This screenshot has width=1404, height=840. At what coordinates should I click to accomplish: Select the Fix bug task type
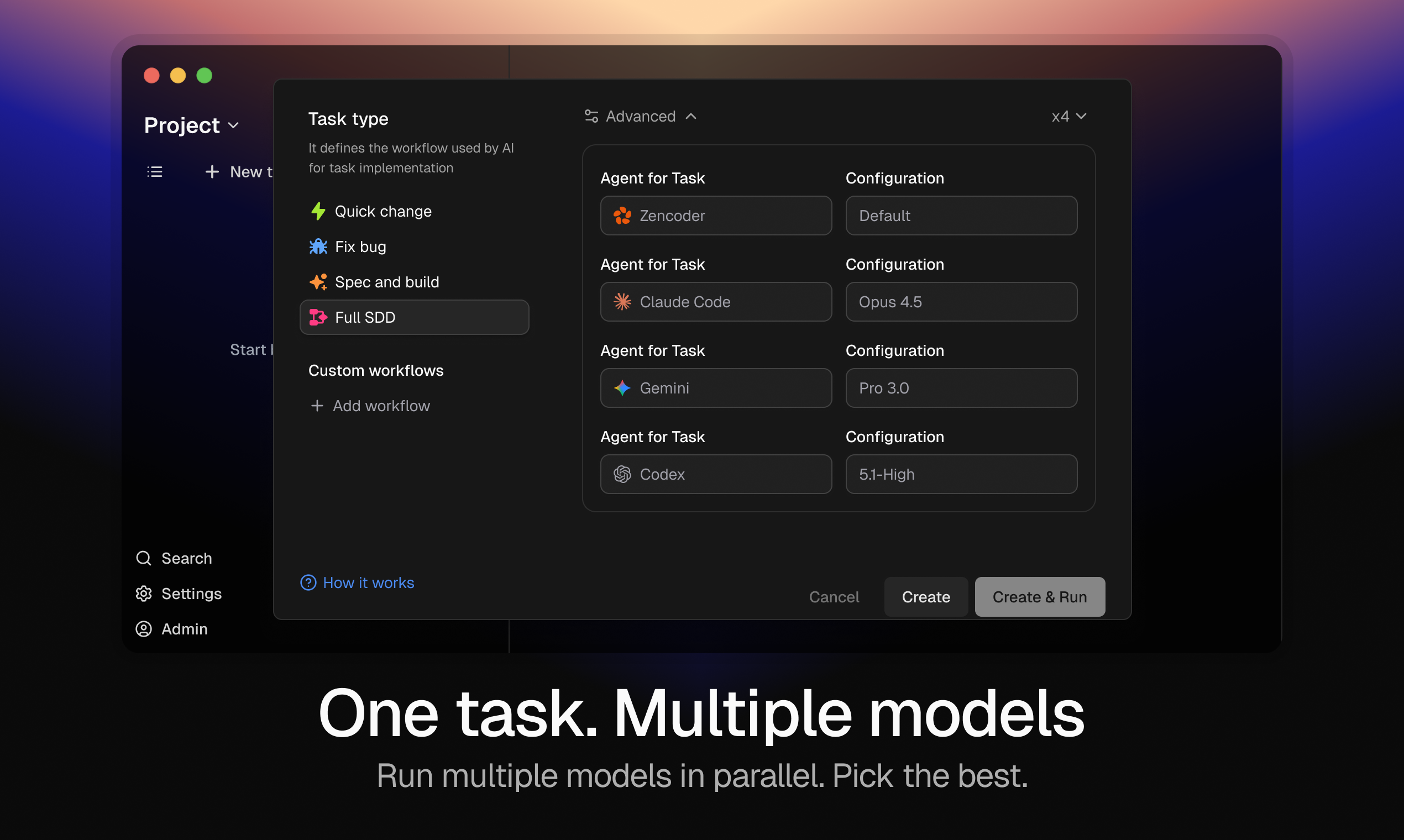pos(360,246)
